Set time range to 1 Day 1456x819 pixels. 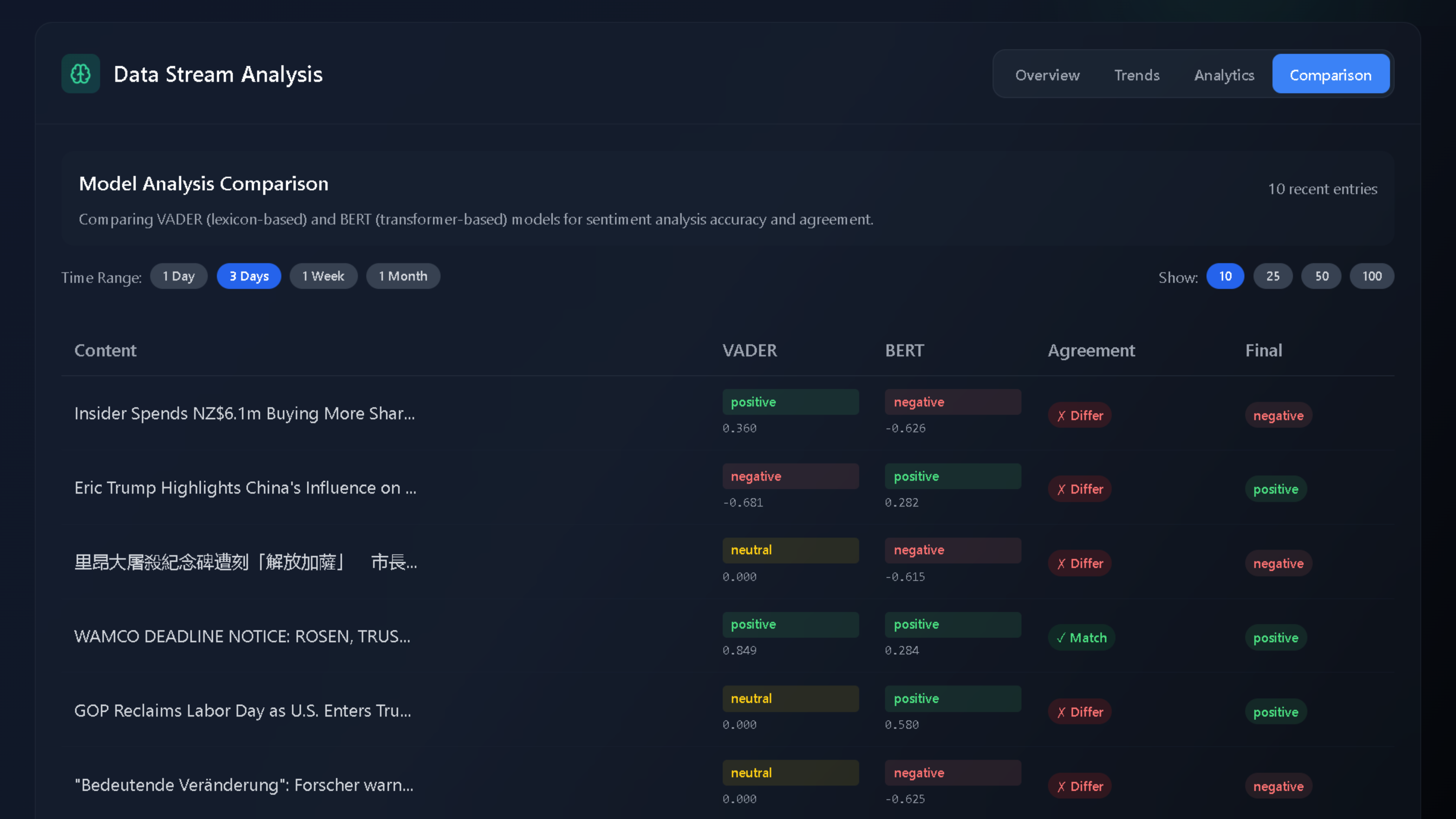click(178, 277)
